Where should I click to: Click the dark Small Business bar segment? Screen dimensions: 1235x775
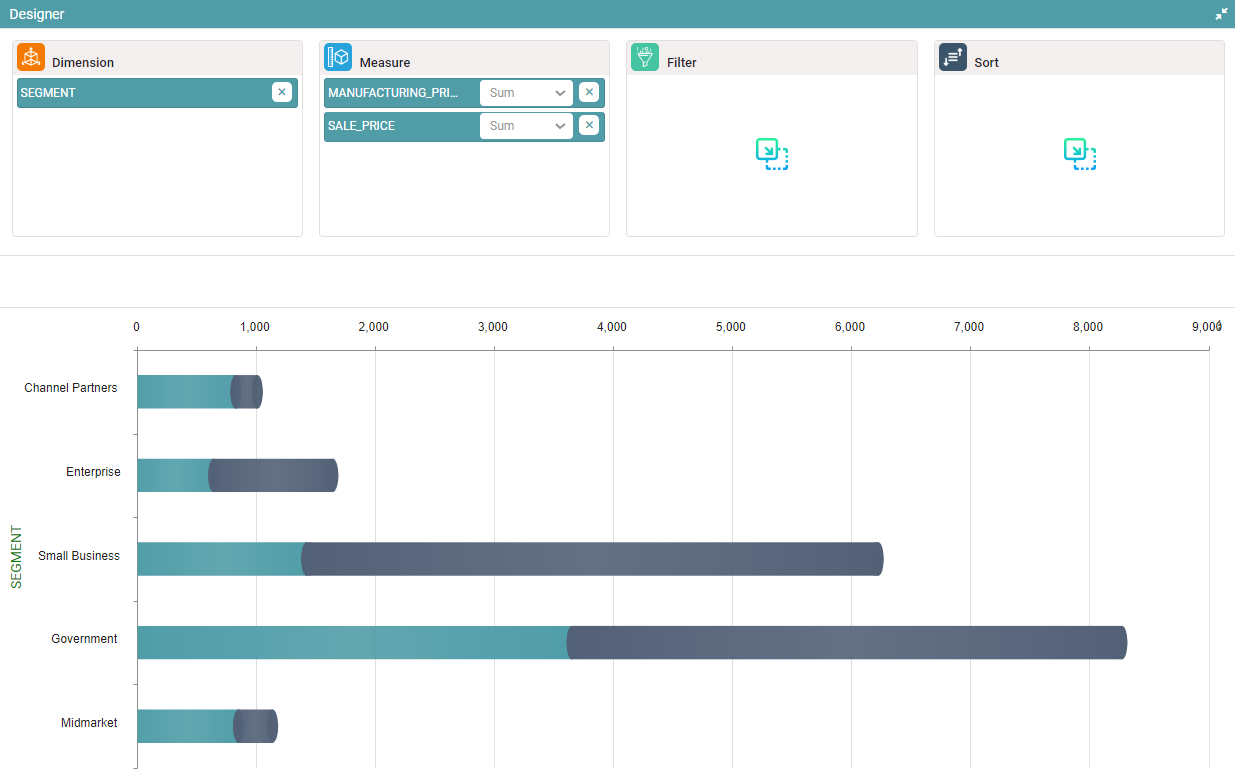pos(593,559)
